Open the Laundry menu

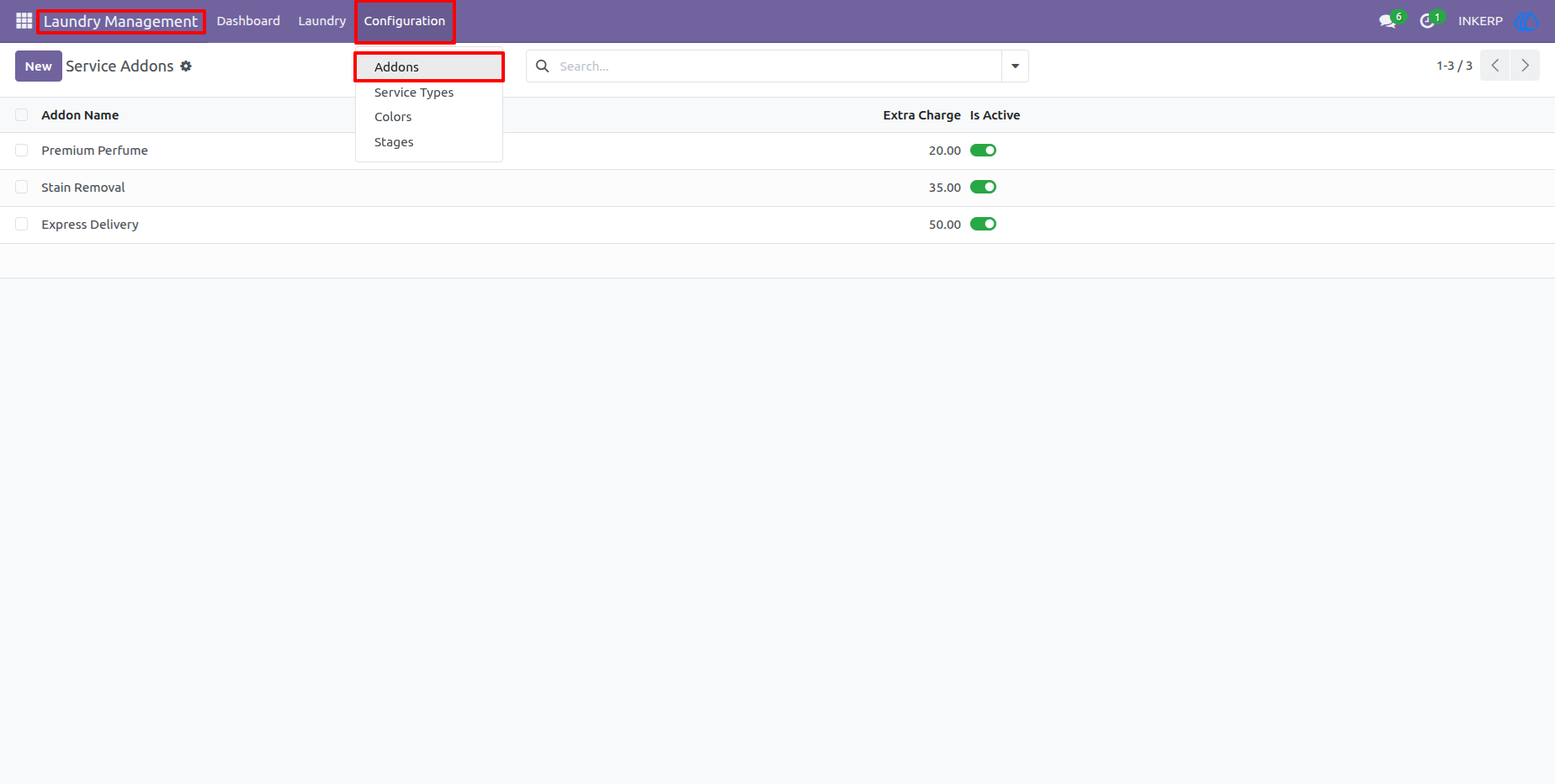coord(322,21)
